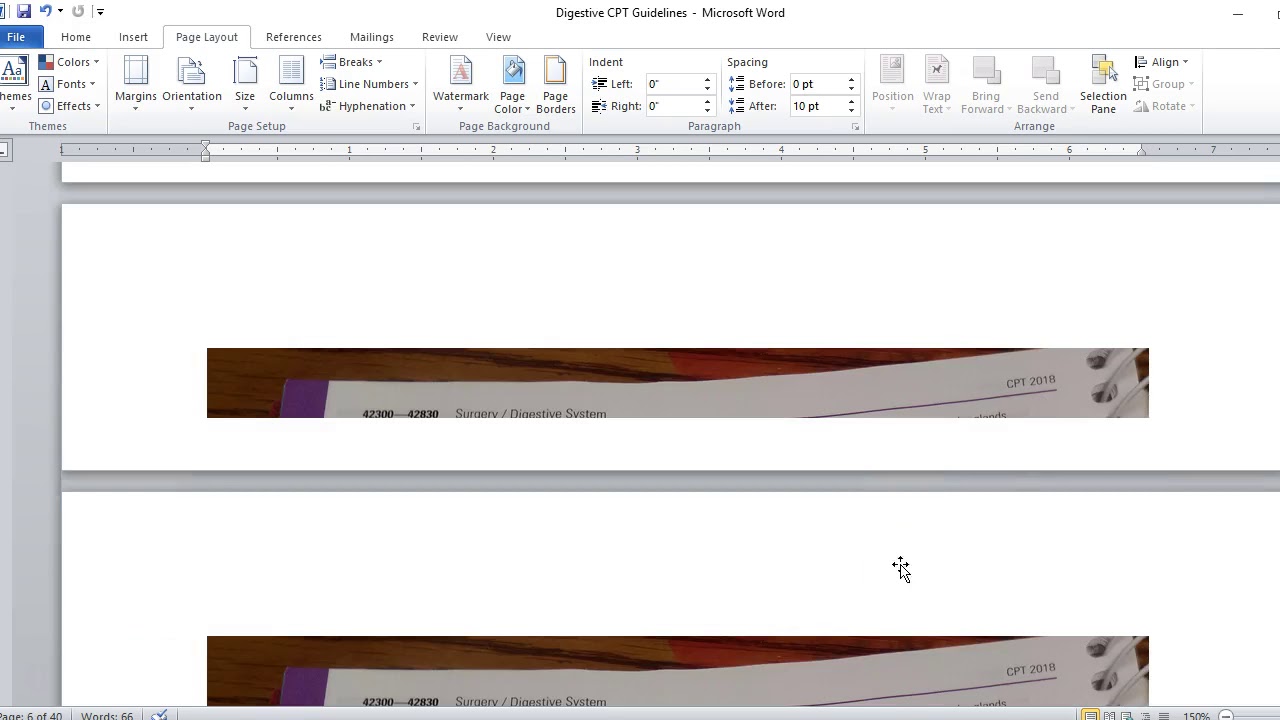Click the ruler tab selector
1280x720 pixels.
3,151
